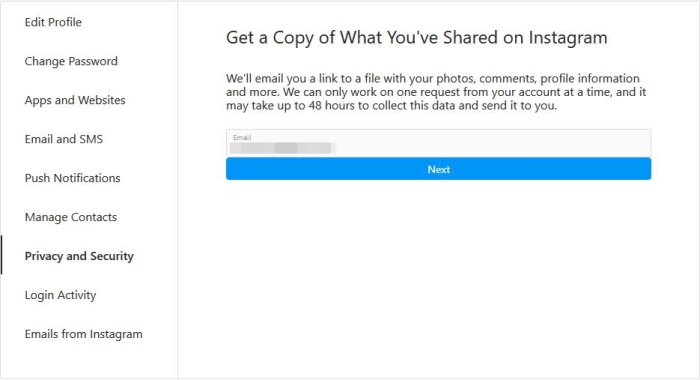Click the word Instagram in the page heading
This screenshot has width=700, height=380.
coord(568,38)
